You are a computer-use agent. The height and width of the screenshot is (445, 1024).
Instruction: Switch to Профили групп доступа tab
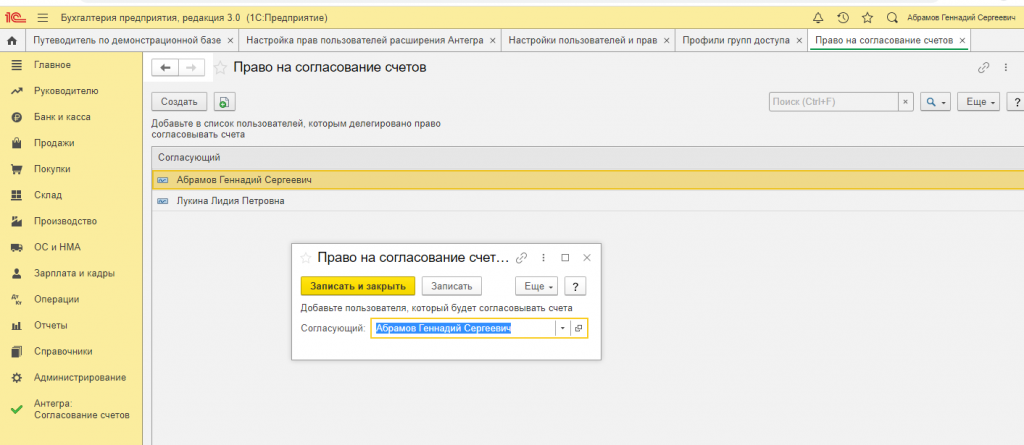pyautogui.click(x=735, y=41)
